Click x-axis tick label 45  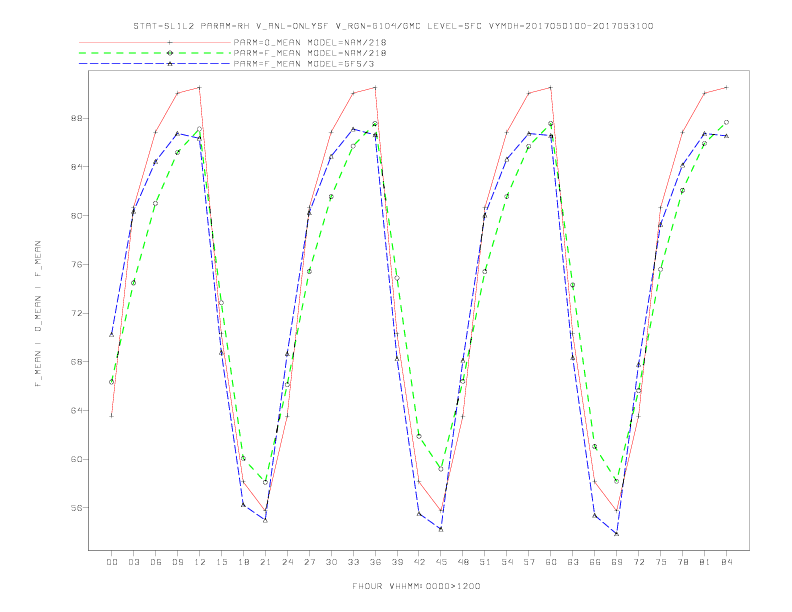pyautogui.click(x=441, y=562)
